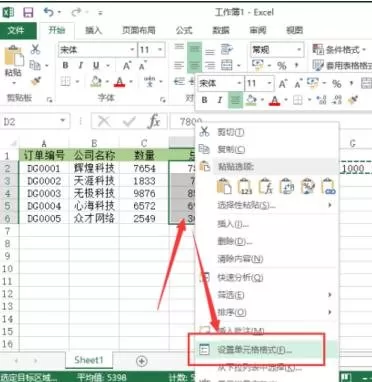Click the ribbon fill color bucket icon

coord(96,81)
